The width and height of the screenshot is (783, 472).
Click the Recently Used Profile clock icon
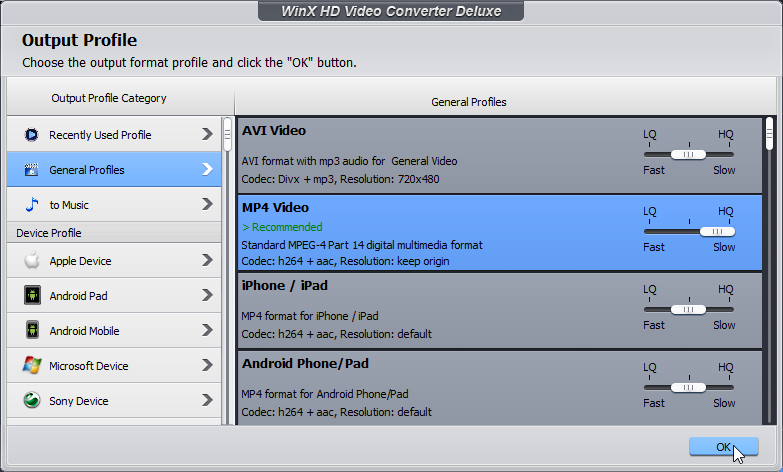pos(31,134)
